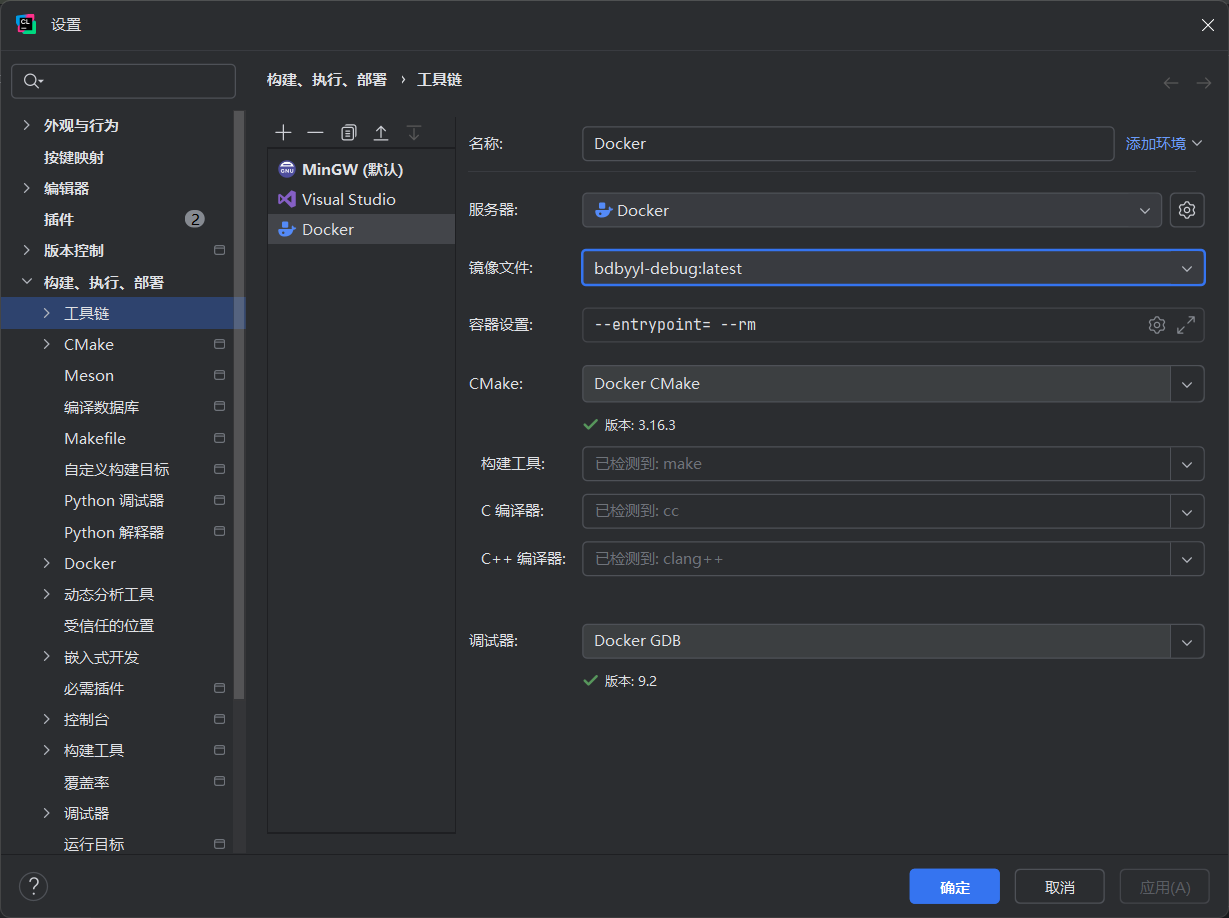Open the debugger Docker GDB dropdown

point(1187,641)
